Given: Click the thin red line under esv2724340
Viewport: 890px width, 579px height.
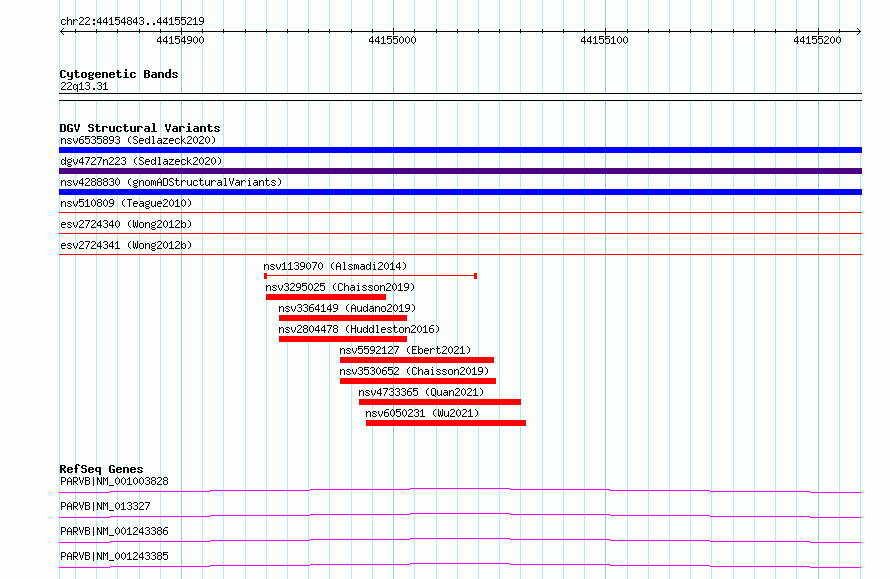Looking at the screenshot, I should click(x=460, y=234).
